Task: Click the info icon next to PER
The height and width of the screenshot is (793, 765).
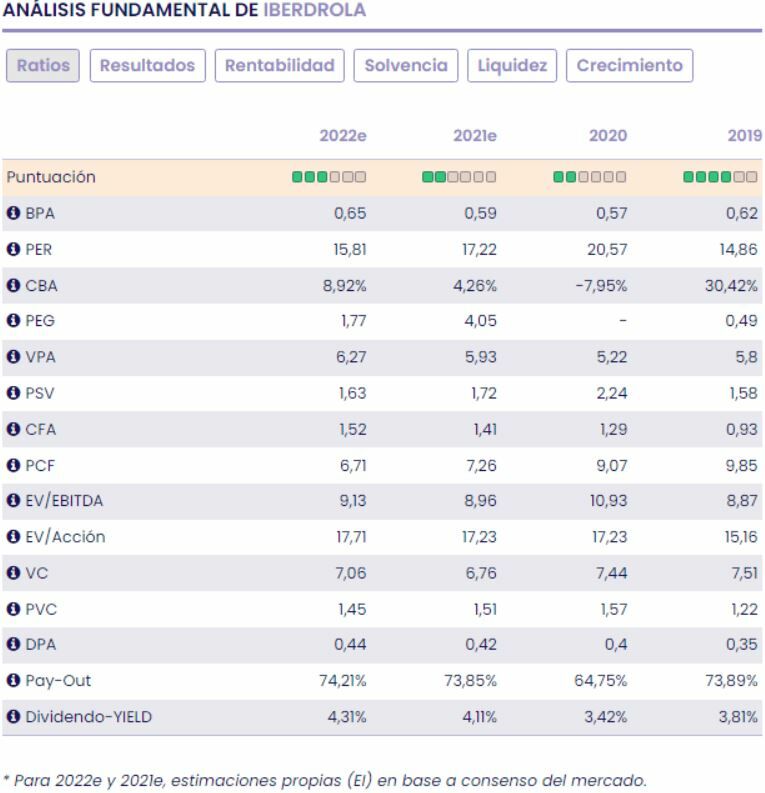Action: point(14,249)
